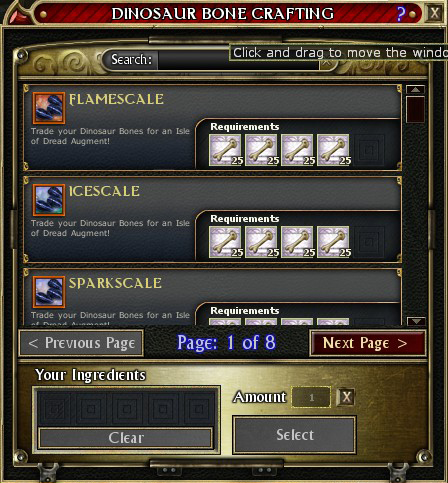Screen dimensions: 448x483
Task: Select the Sparkscale augment icon
Action: (x=49, y=292)
